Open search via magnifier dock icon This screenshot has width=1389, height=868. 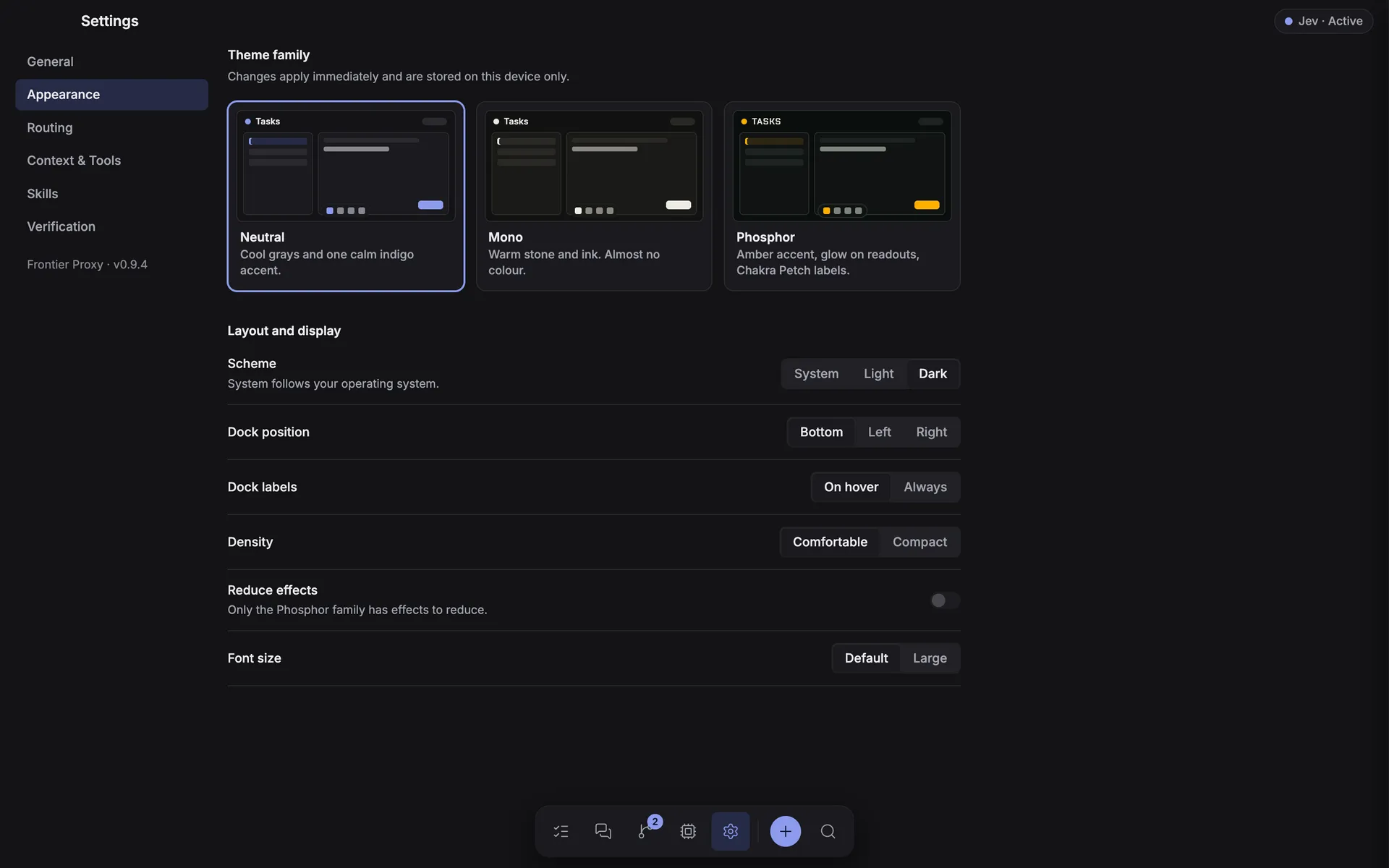pyautogui.click(x=828, y=831)
